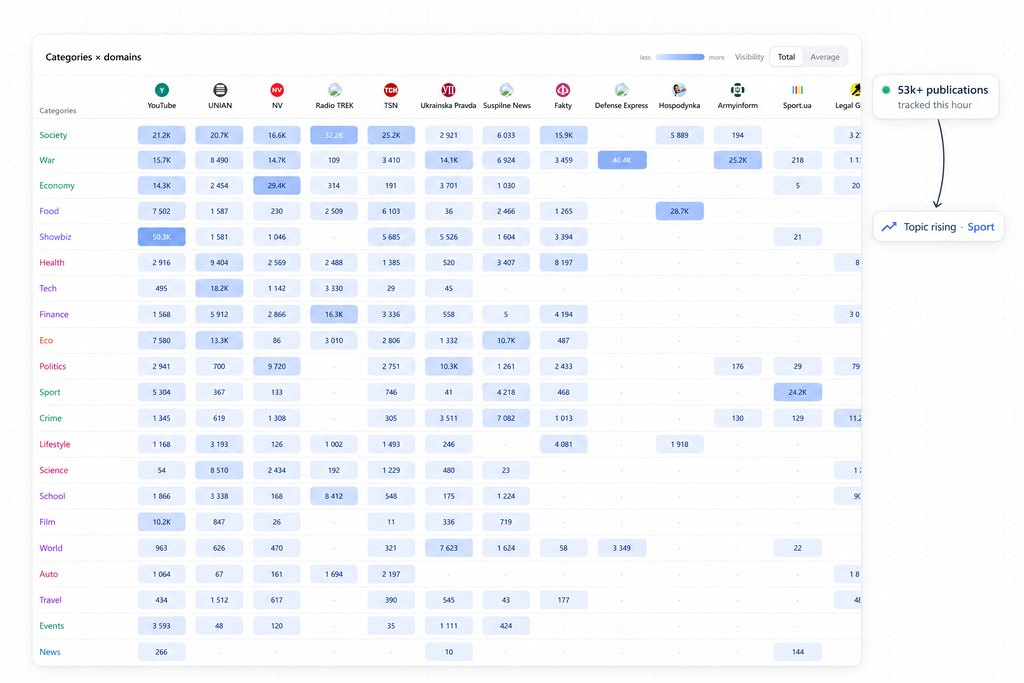Click the 18.2K Tech UNIAN cell
The width and height of the screenshot is (1024, 683).
tap(219, 288)
